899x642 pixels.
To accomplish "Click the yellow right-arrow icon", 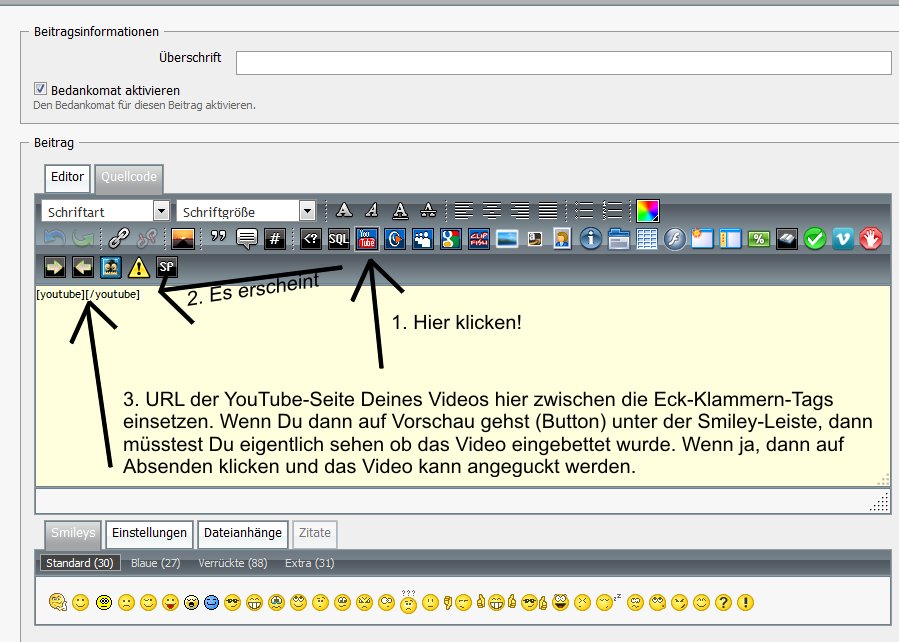I will [x=54, y=267].
